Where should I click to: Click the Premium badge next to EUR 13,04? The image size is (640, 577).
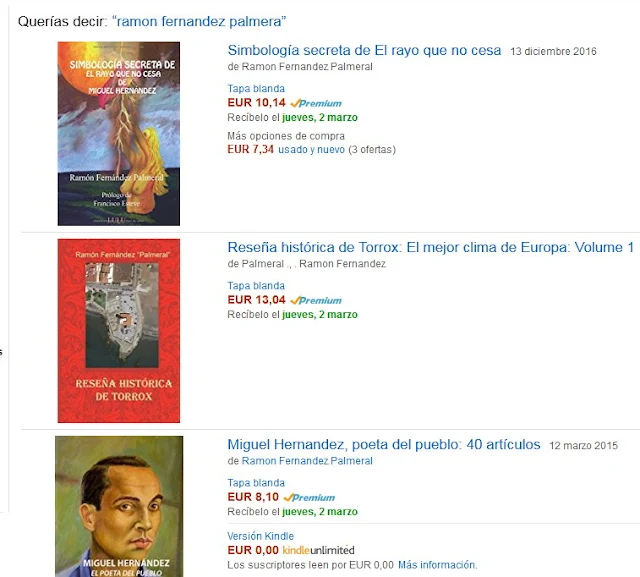316,300
